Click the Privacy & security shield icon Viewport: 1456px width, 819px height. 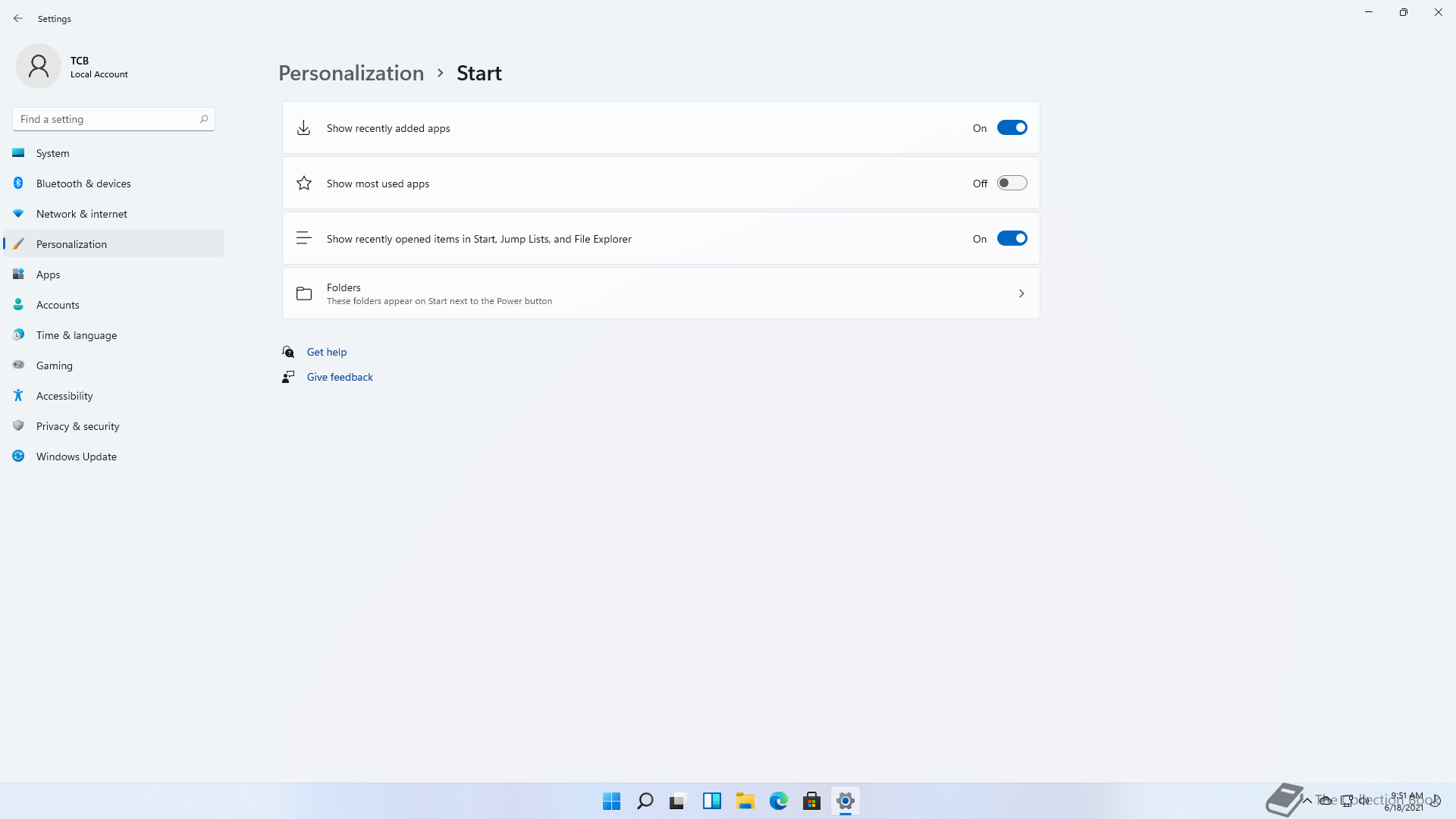click(18, 426)
